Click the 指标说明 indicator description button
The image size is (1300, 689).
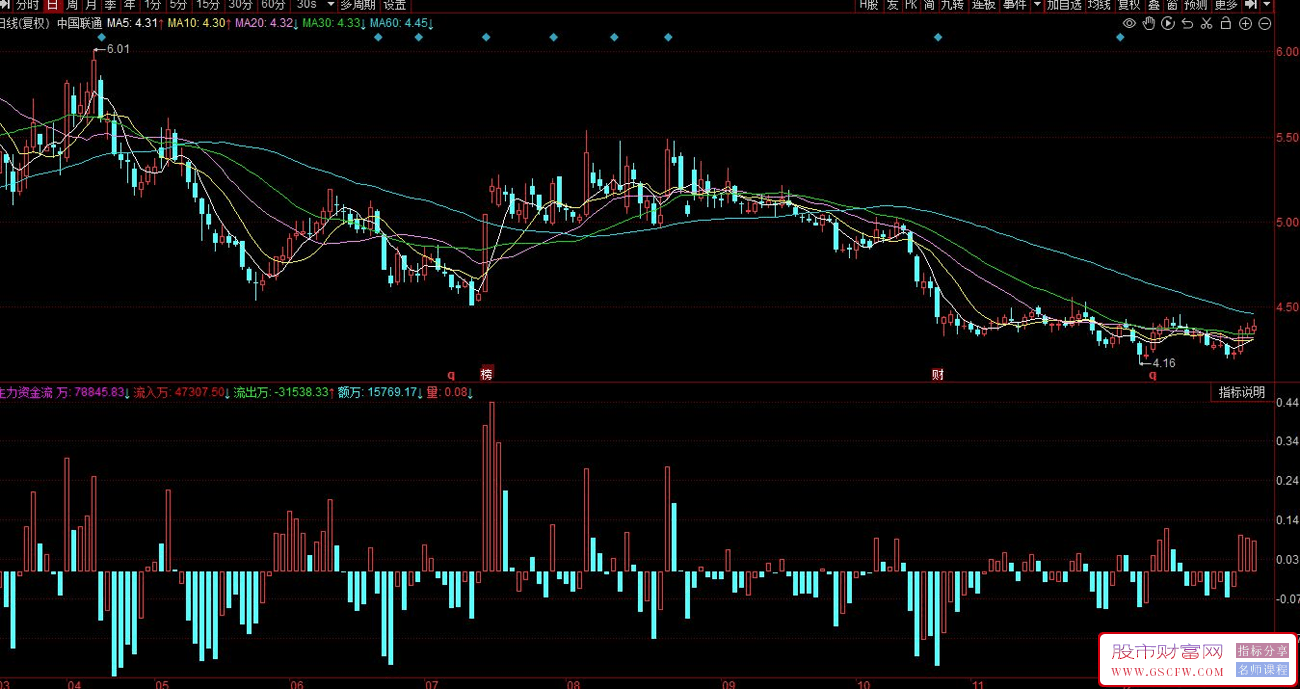(x=1241, y=392)
